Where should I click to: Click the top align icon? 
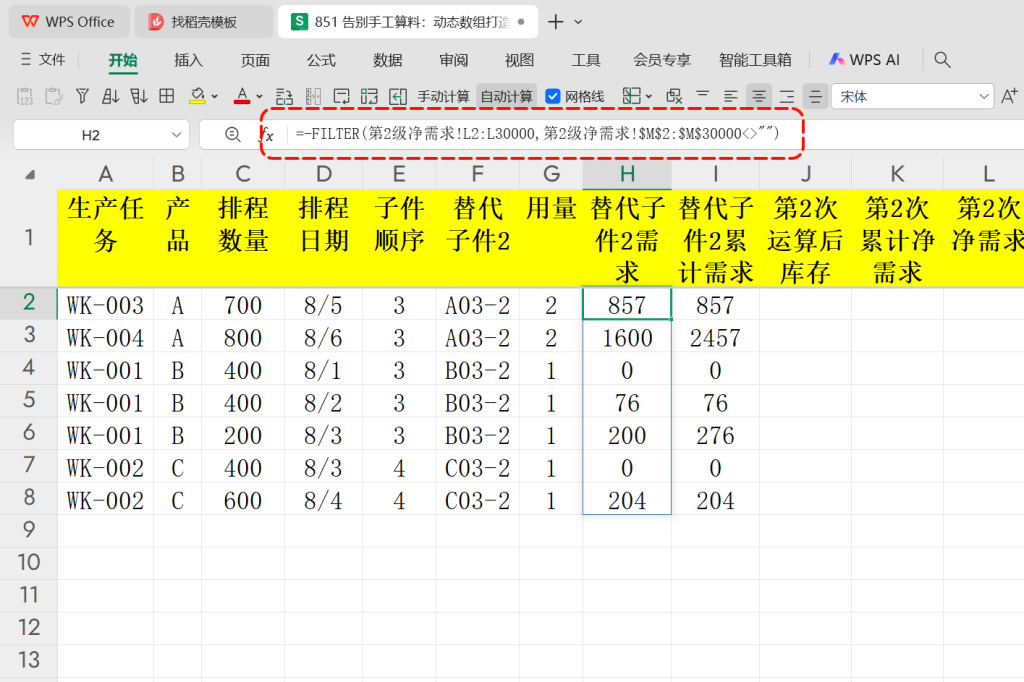tap(703, 97)
